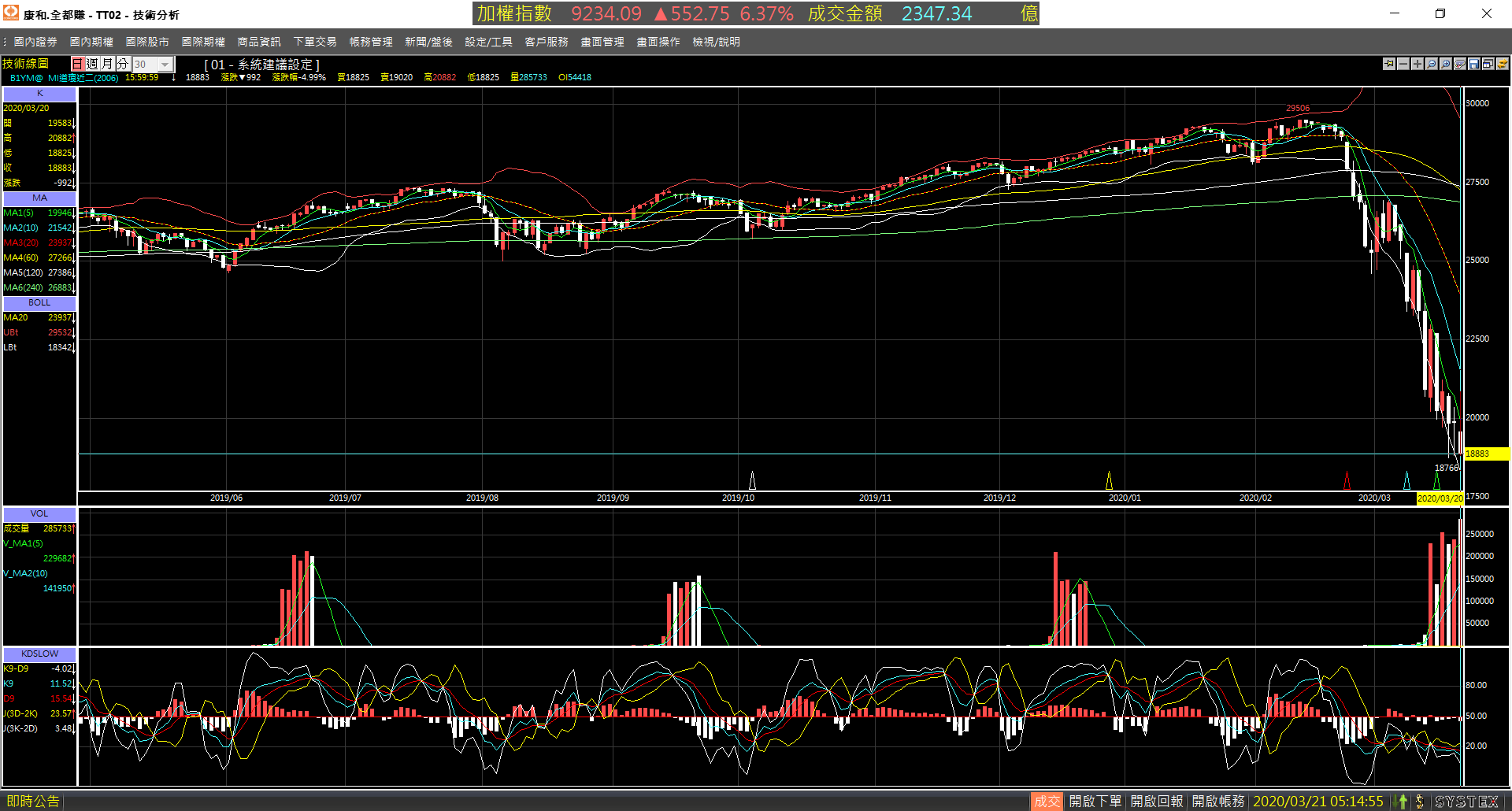
Task: Click the yellow 18883 current price tag
Action: [x=1486, y=454]
